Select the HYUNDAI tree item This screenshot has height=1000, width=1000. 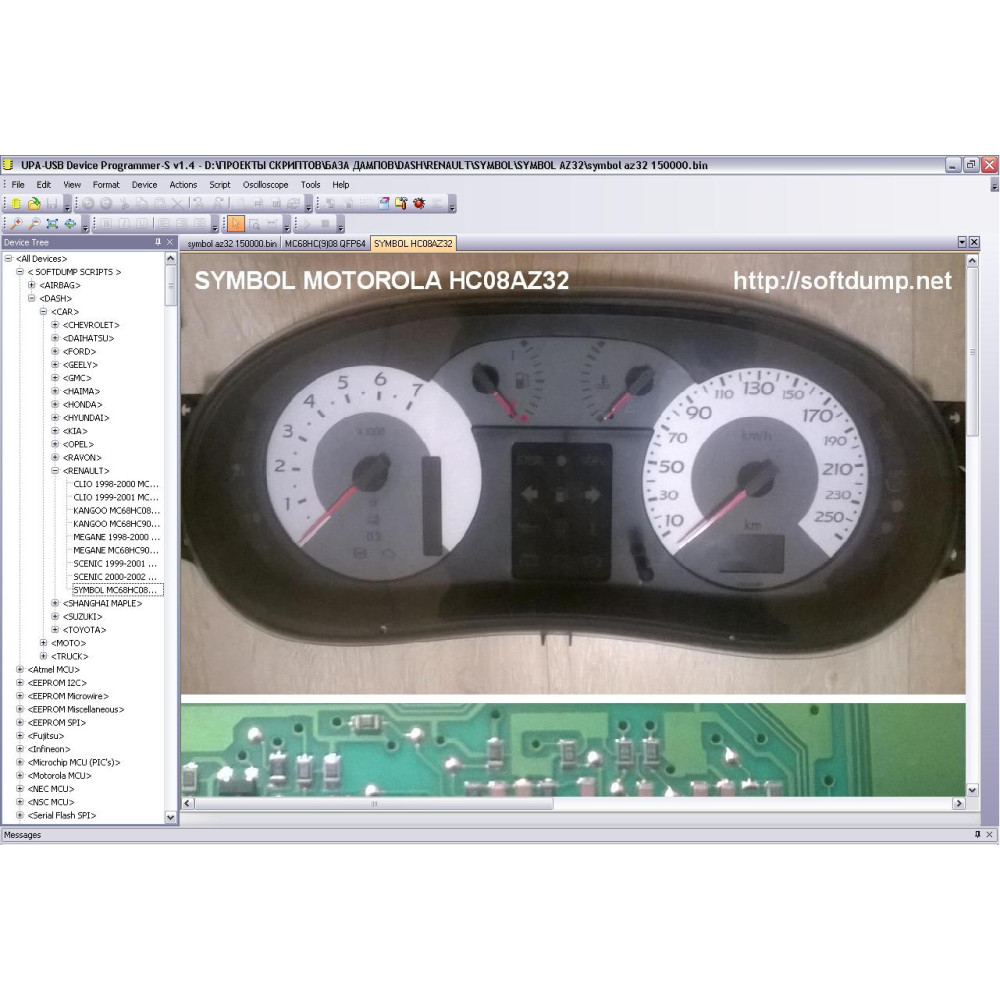click(x=86, y=418)
